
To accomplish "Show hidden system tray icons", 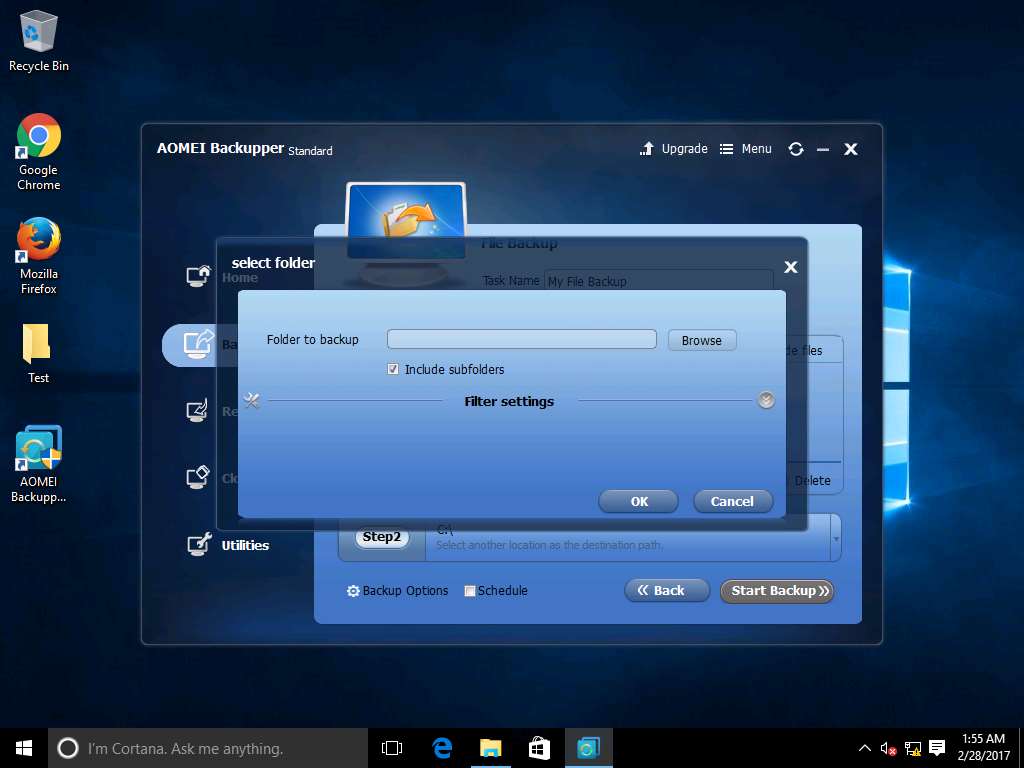I will point(865,748).
